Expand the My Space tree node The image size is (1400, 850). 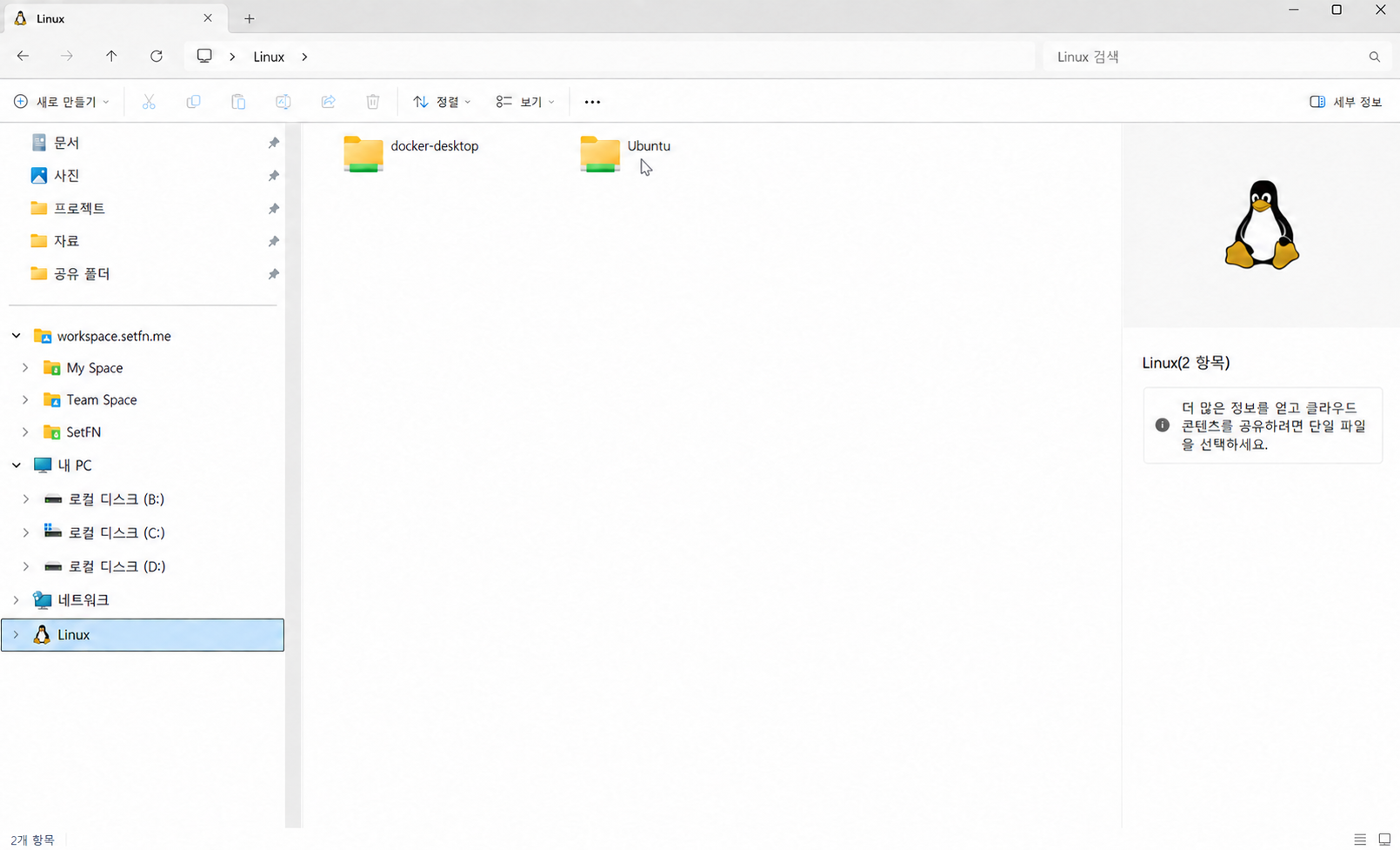(x=25, y=368)
